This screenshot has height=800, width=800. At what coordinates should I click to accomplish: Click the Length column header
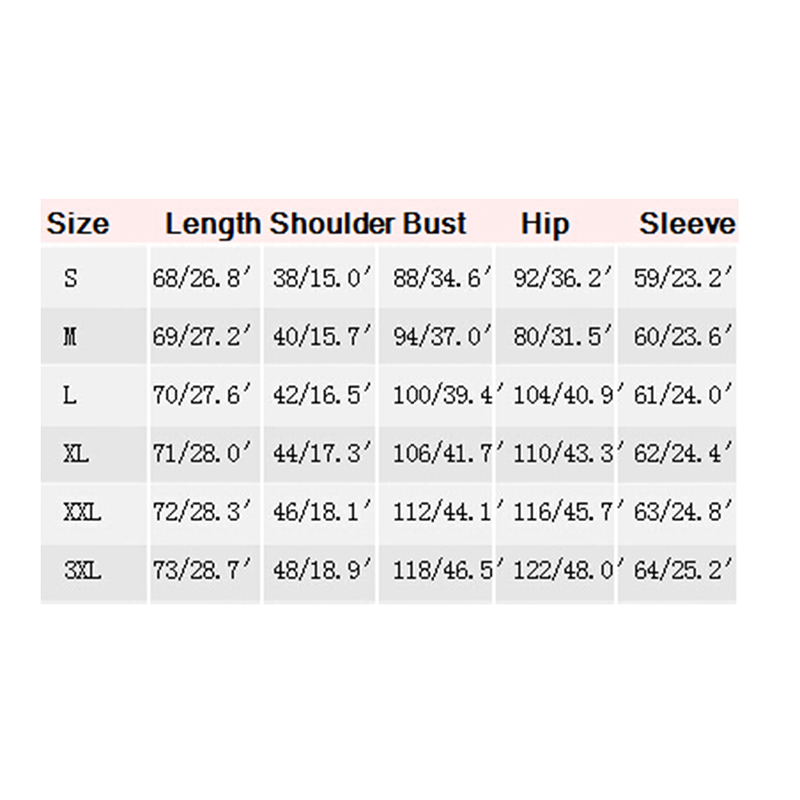pos(213,223)
